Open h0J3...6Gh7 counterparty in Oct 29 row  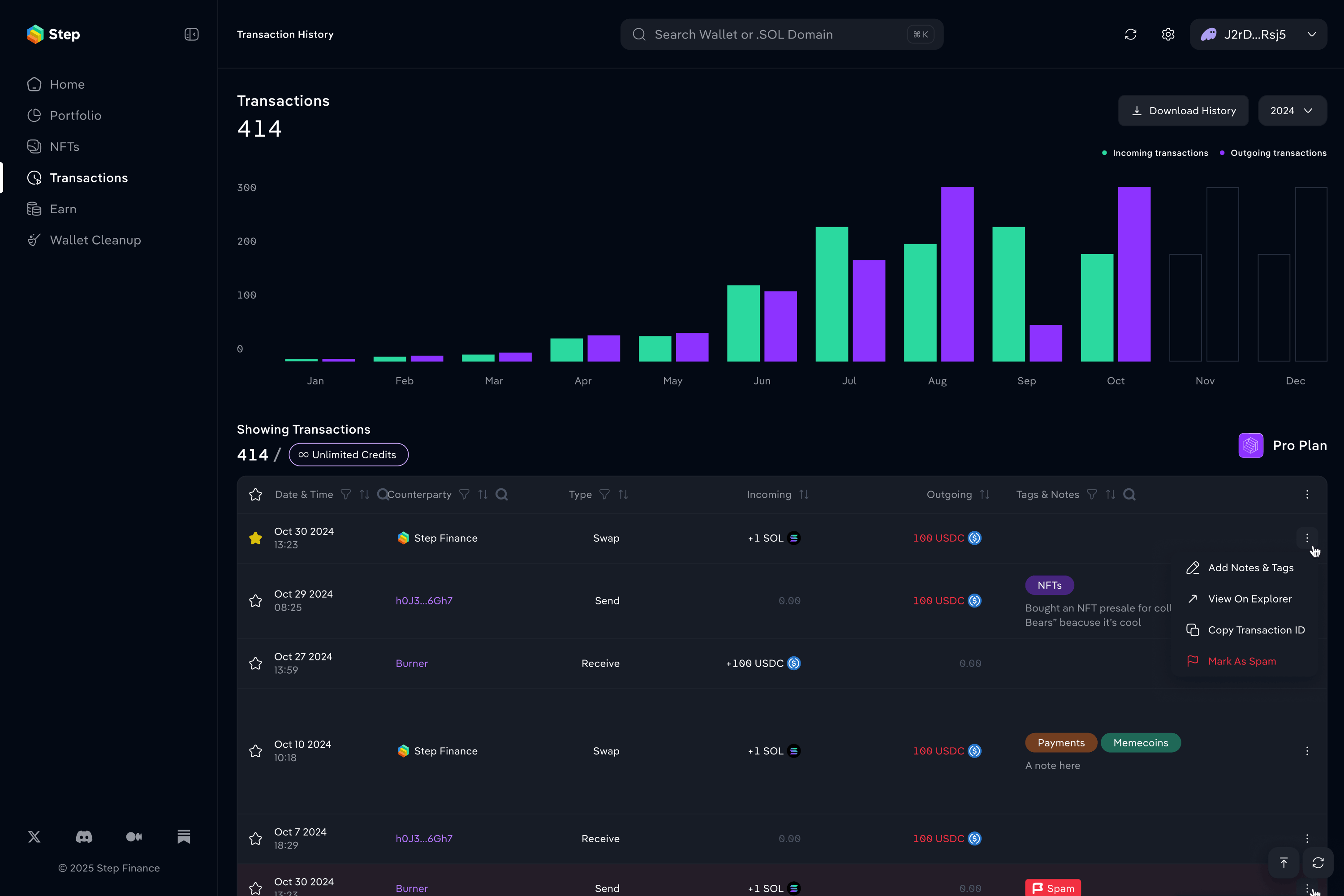click(x=424, y=601)
